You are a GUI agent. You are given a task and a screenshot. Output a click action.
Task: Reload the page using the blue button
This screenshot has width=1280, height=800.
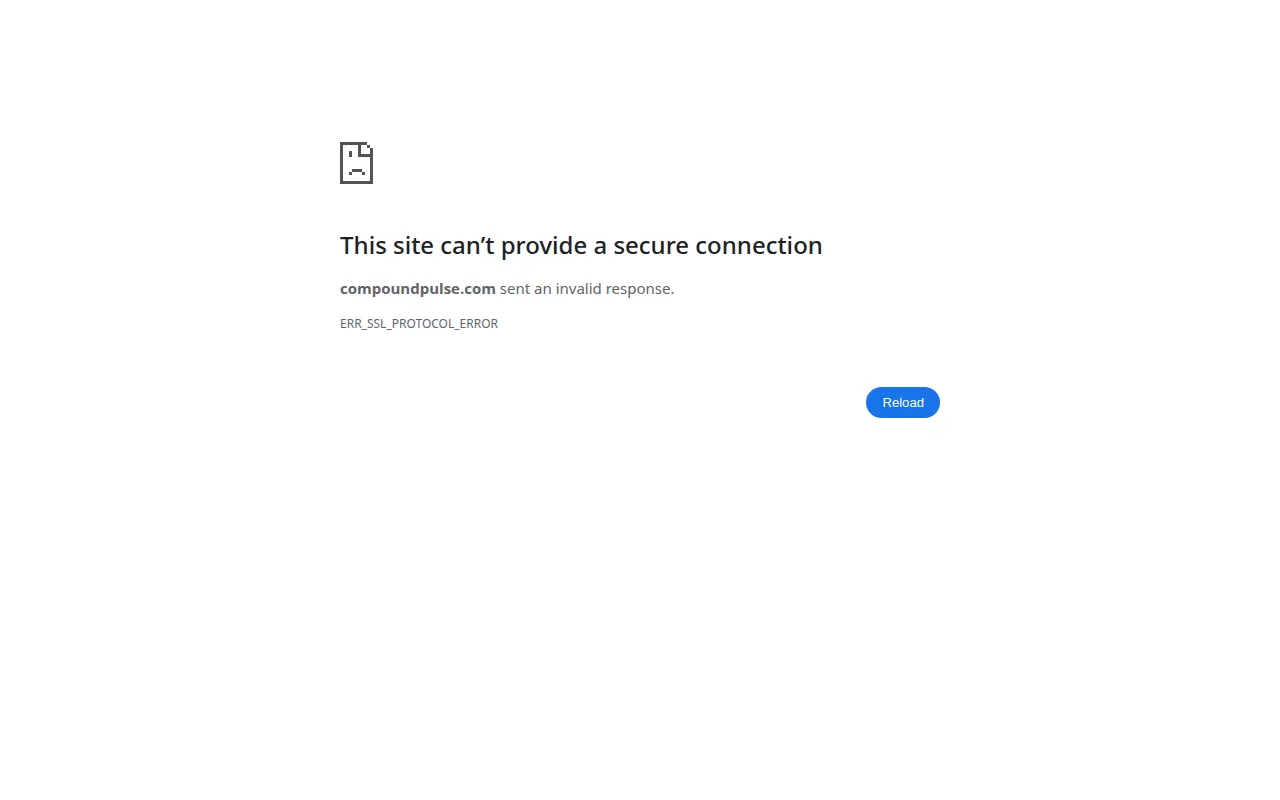[x=902, y=402]
